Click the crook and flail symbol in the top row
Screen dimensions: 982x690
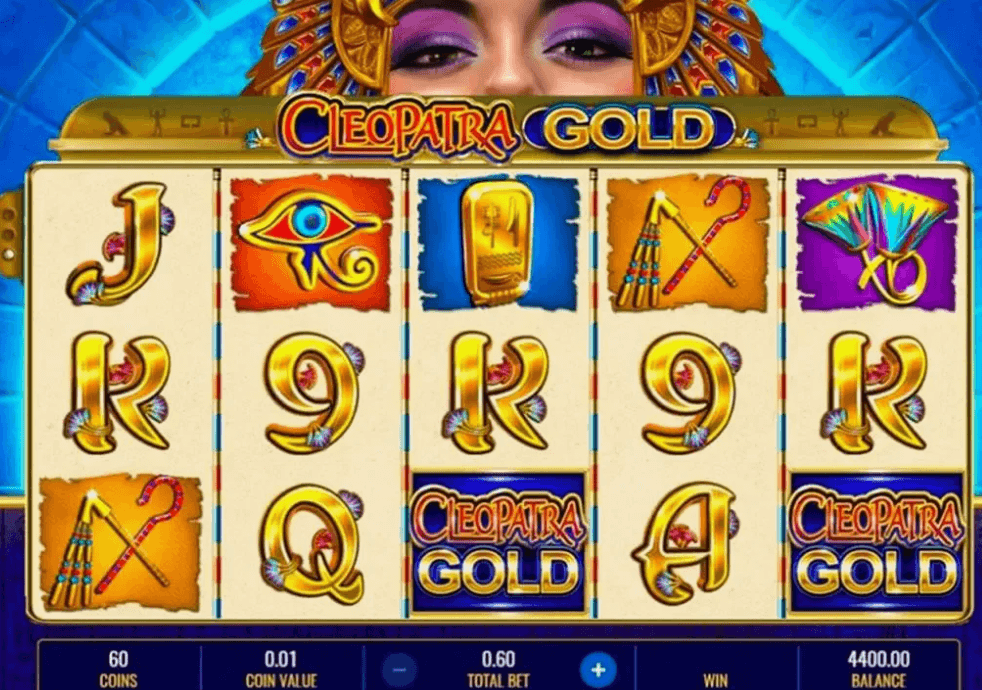point(688,244)
